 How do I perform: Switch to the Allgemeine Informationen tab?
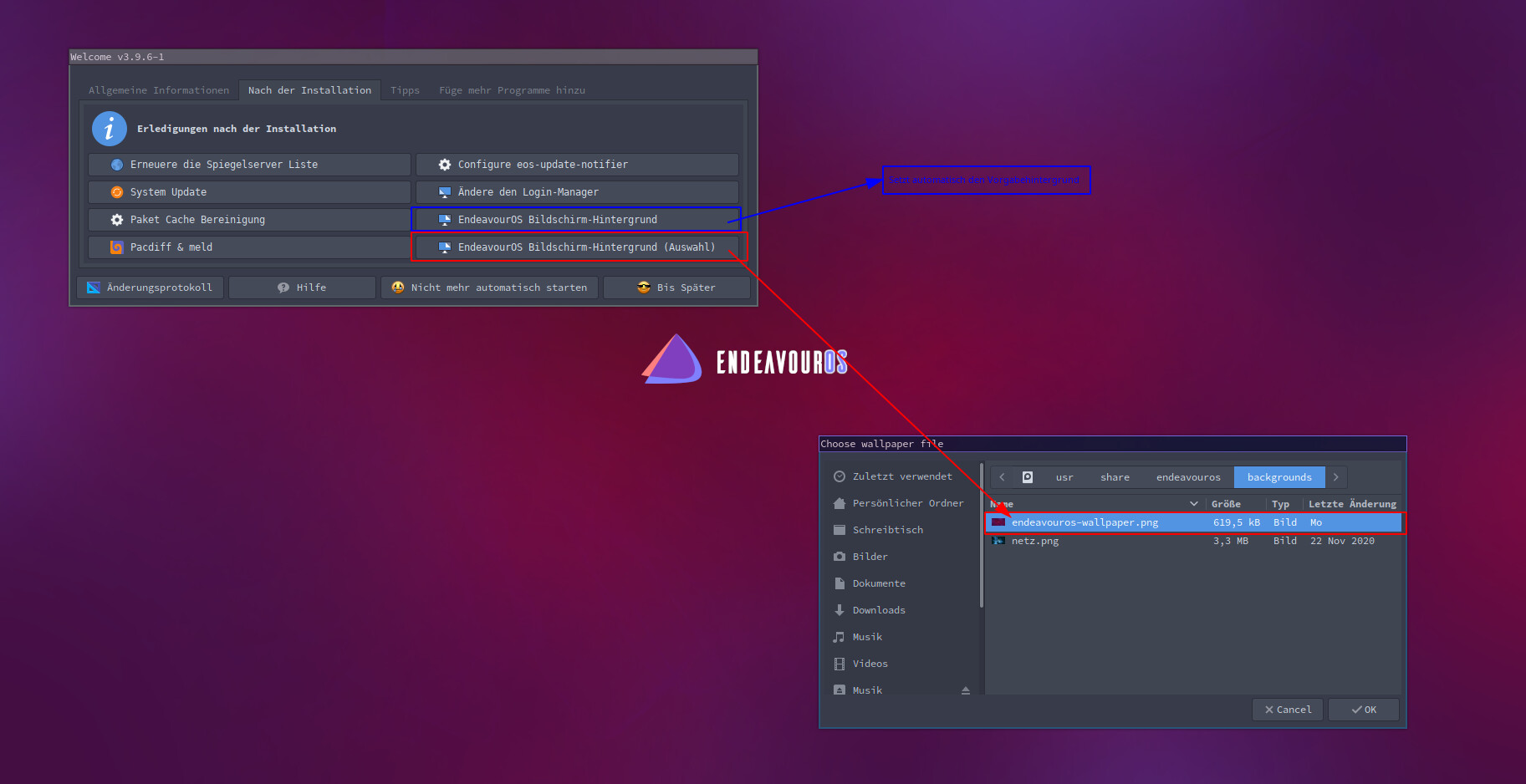click(x=159, y=90)
